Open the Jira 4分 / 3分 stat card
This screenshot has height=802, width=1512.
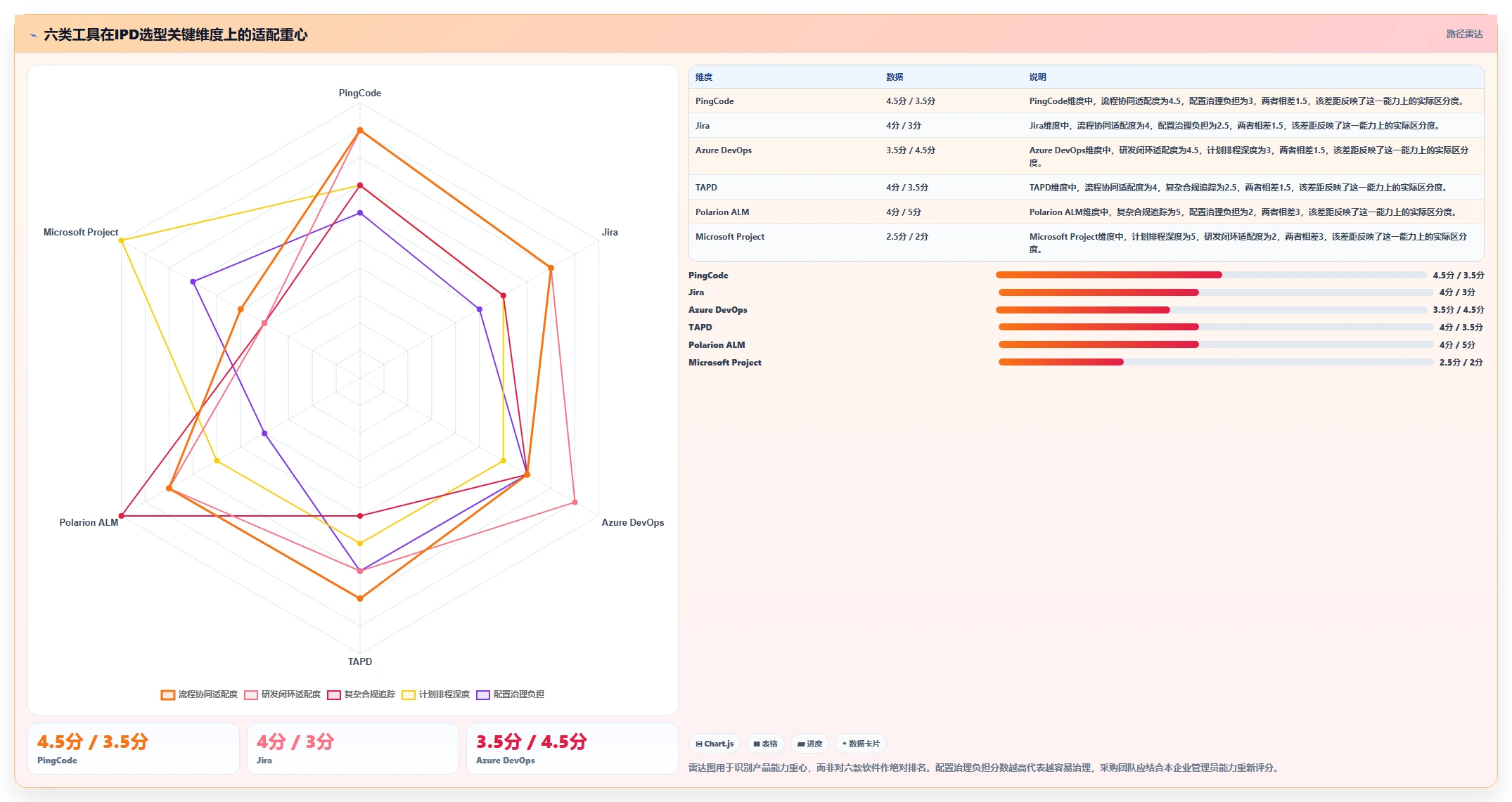353,749
